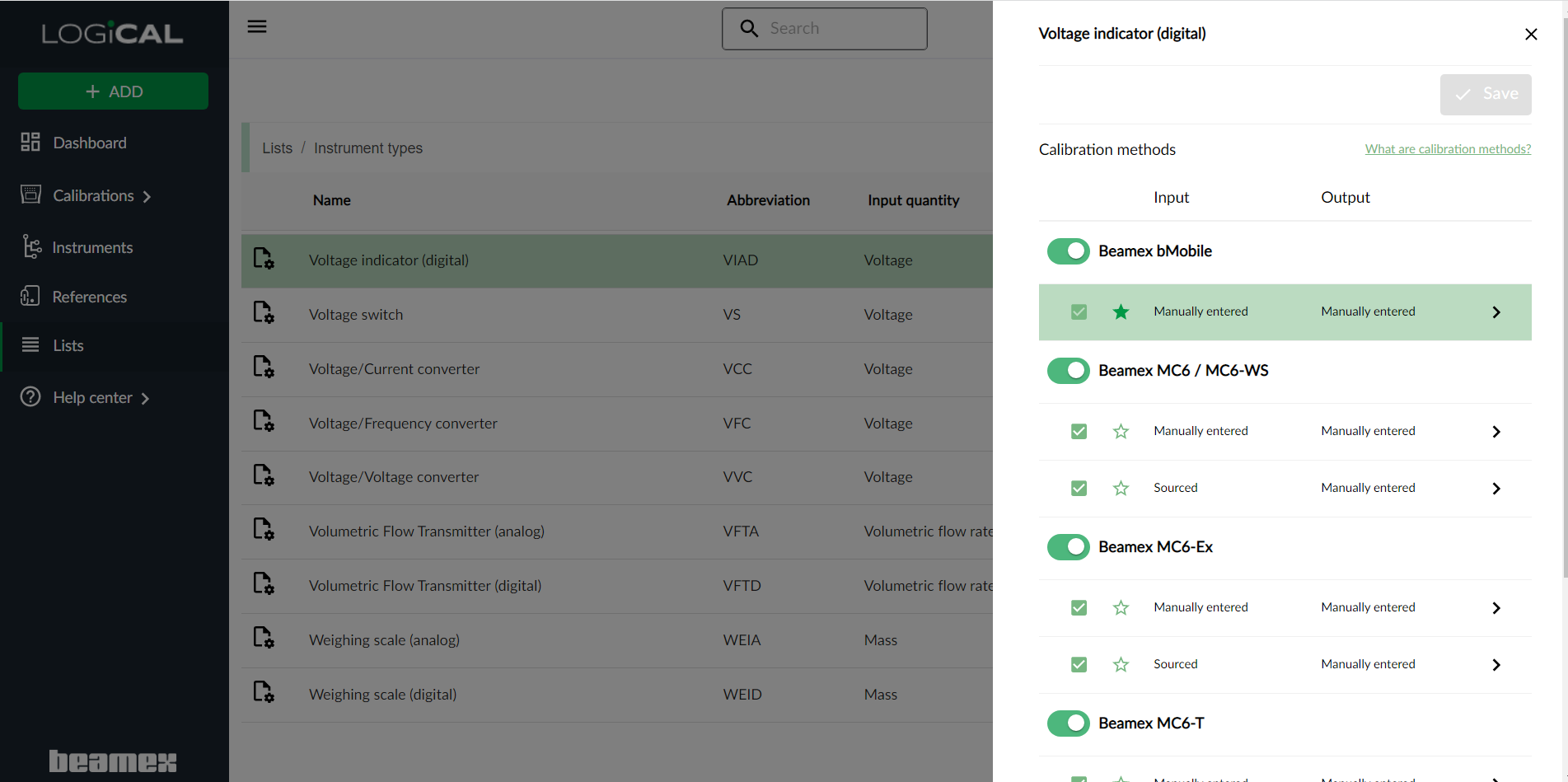The width and height of the screenshot is (1568, 782).
Task: Click the Voltage switch row document icon
Action: (264, 313)
